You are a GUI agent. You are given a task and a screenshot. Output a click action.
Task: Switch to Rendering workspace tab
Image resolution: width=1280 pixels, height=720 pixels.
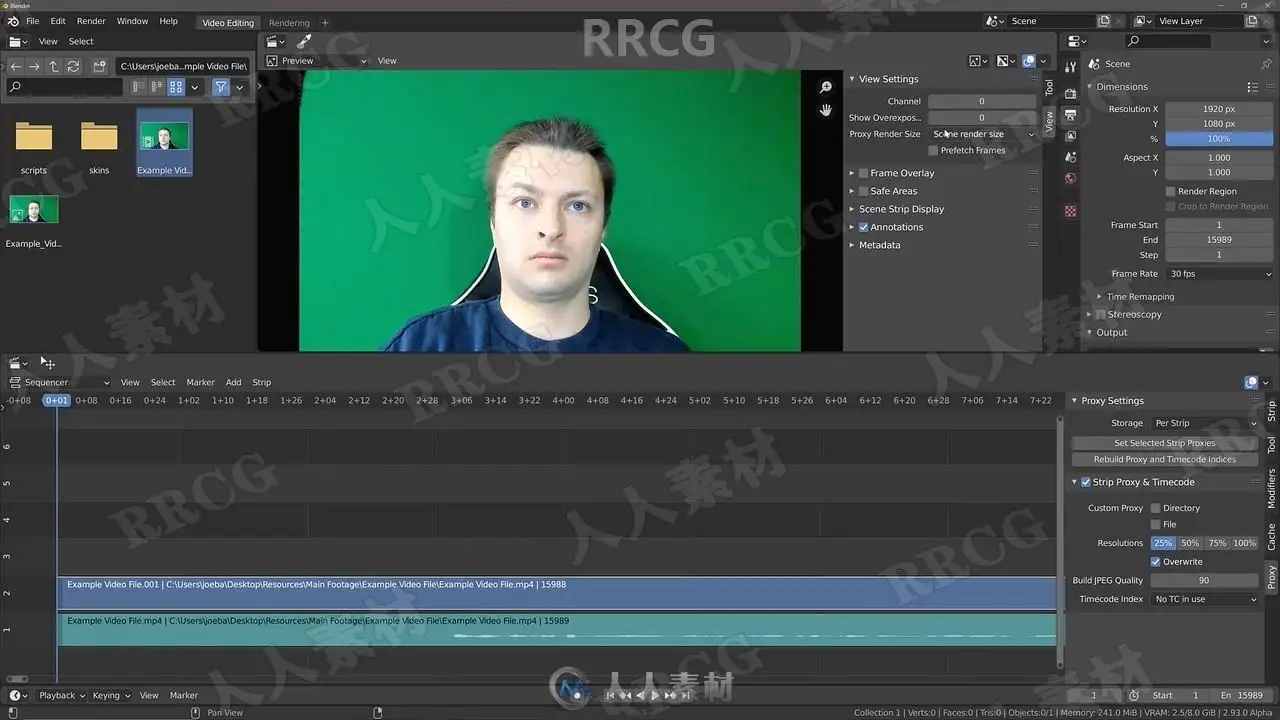coord(289,22)
